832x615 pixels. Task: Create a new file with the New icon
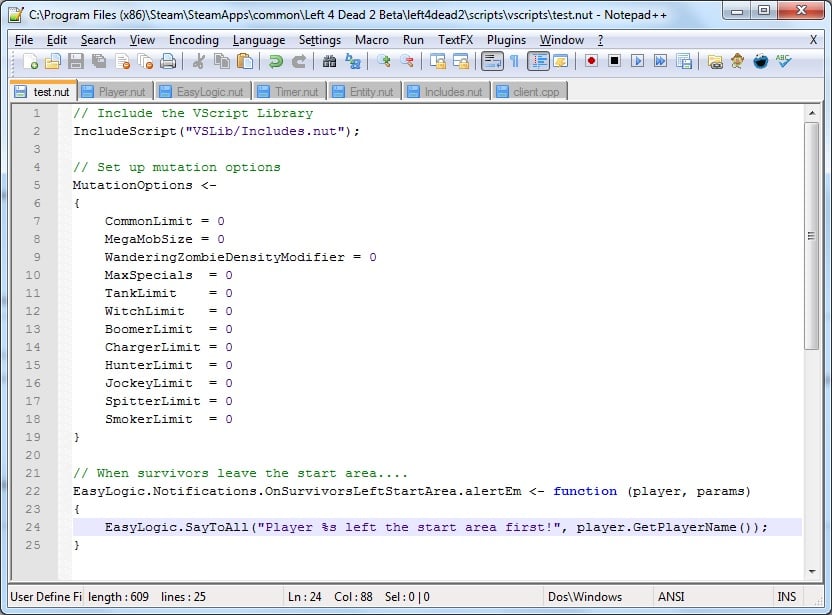(30, 62)
